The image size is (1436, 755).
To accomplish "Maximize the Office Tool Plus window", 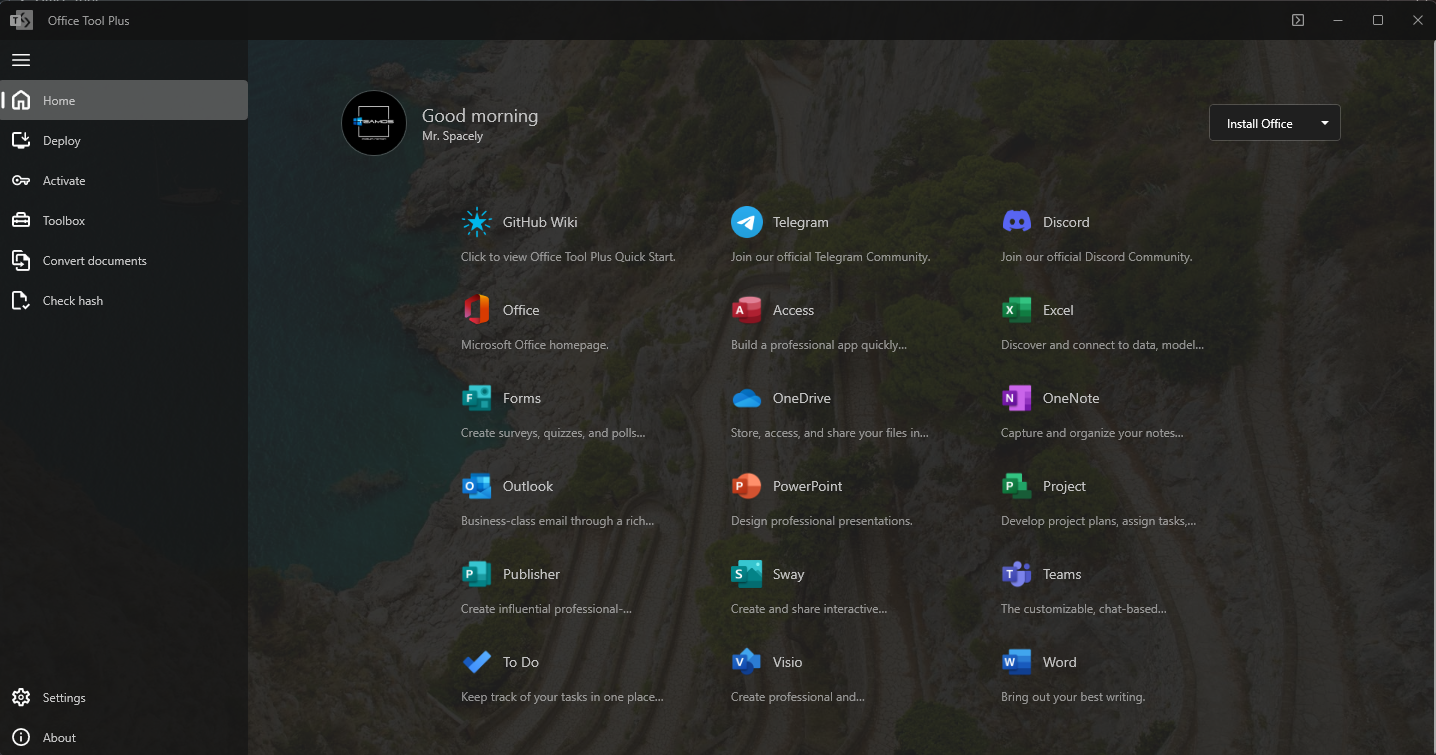I will point(1378,20).
